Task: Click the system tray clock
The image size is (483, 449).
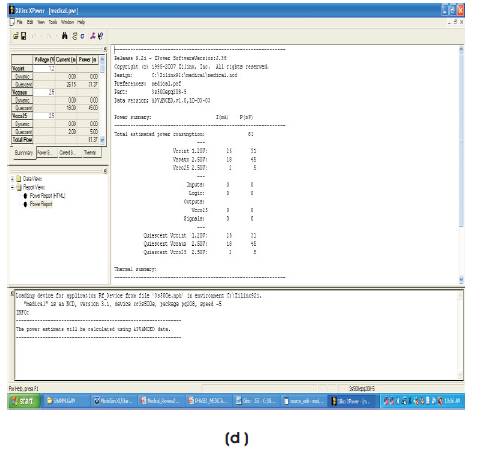Action: click(453, 401)
